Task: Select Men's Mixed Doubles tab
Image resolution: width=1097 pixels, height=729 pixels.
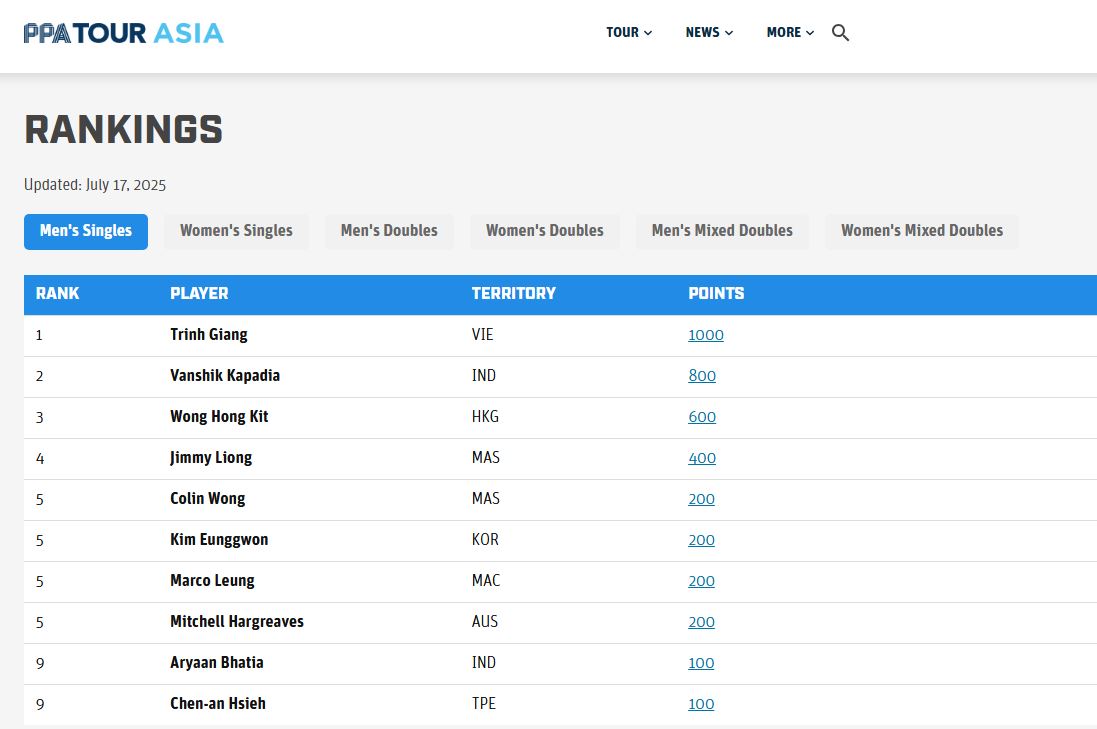Action: pos(722,232)
